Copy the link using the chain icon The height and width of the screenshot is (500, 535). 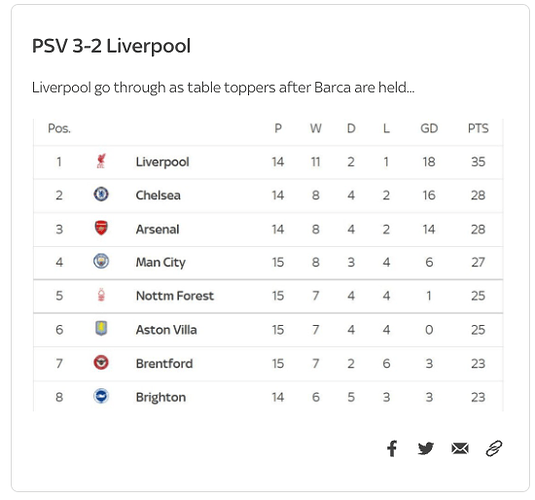[494, 448]
